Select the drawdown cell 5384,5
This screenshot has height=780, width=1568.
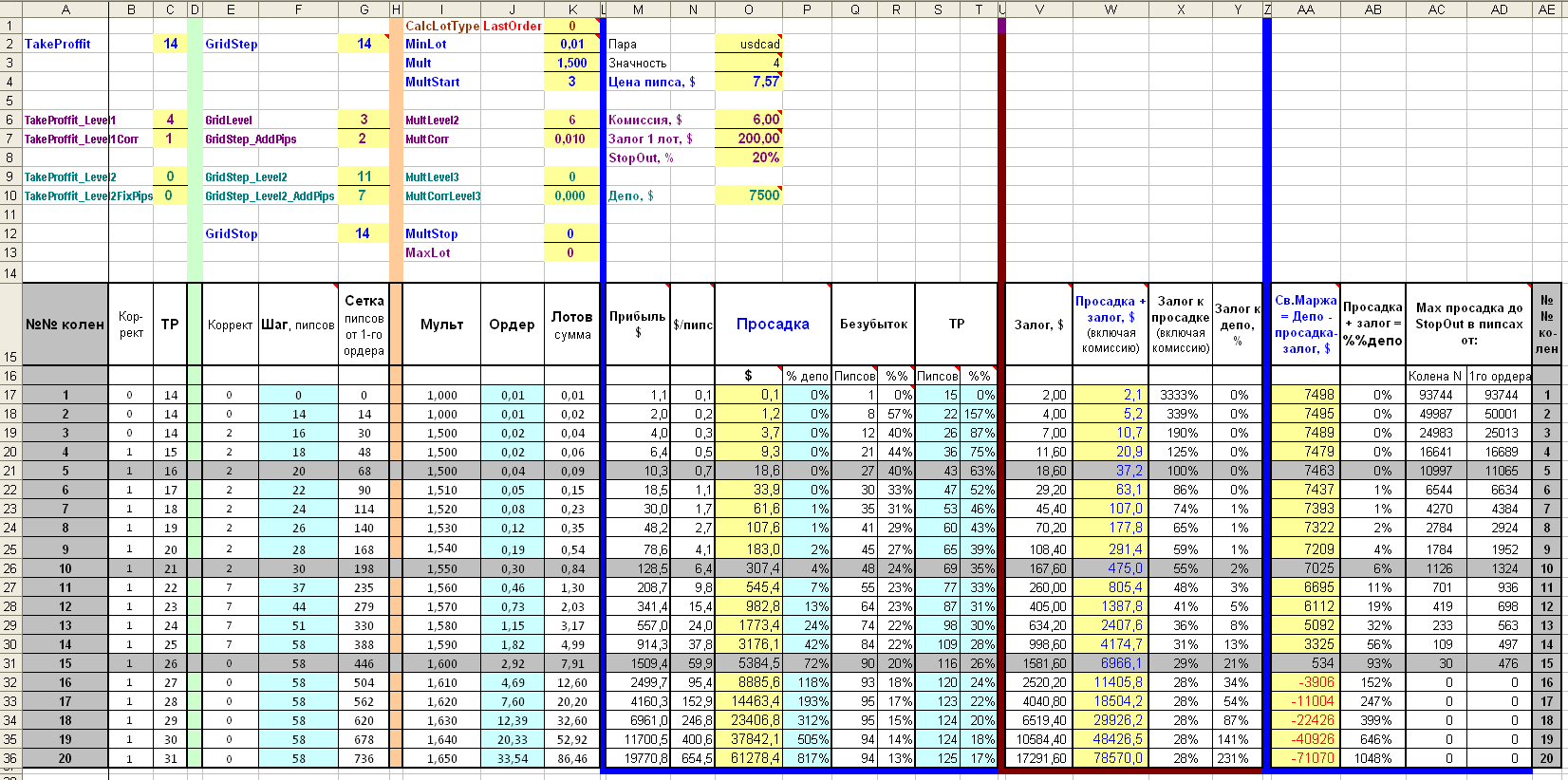[x=748, y=663]
